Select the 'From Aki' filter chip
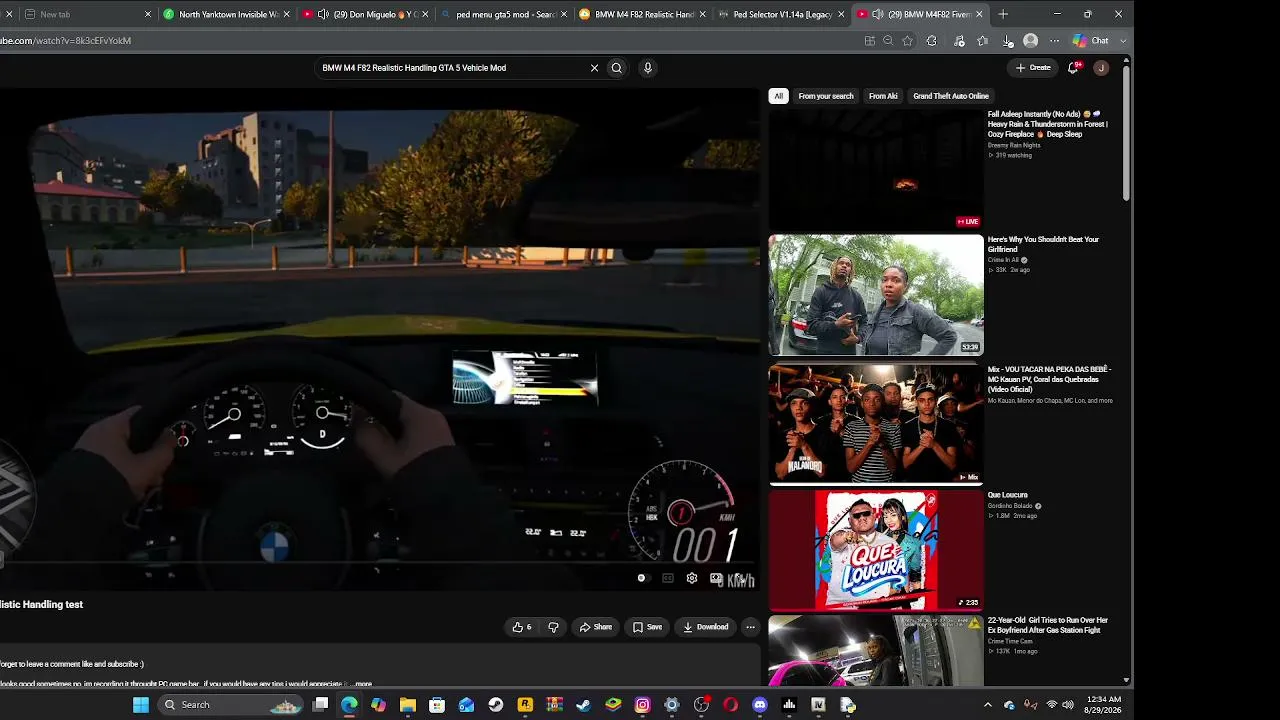This screenshot has width=1280, height=720. tap(883, 96)
